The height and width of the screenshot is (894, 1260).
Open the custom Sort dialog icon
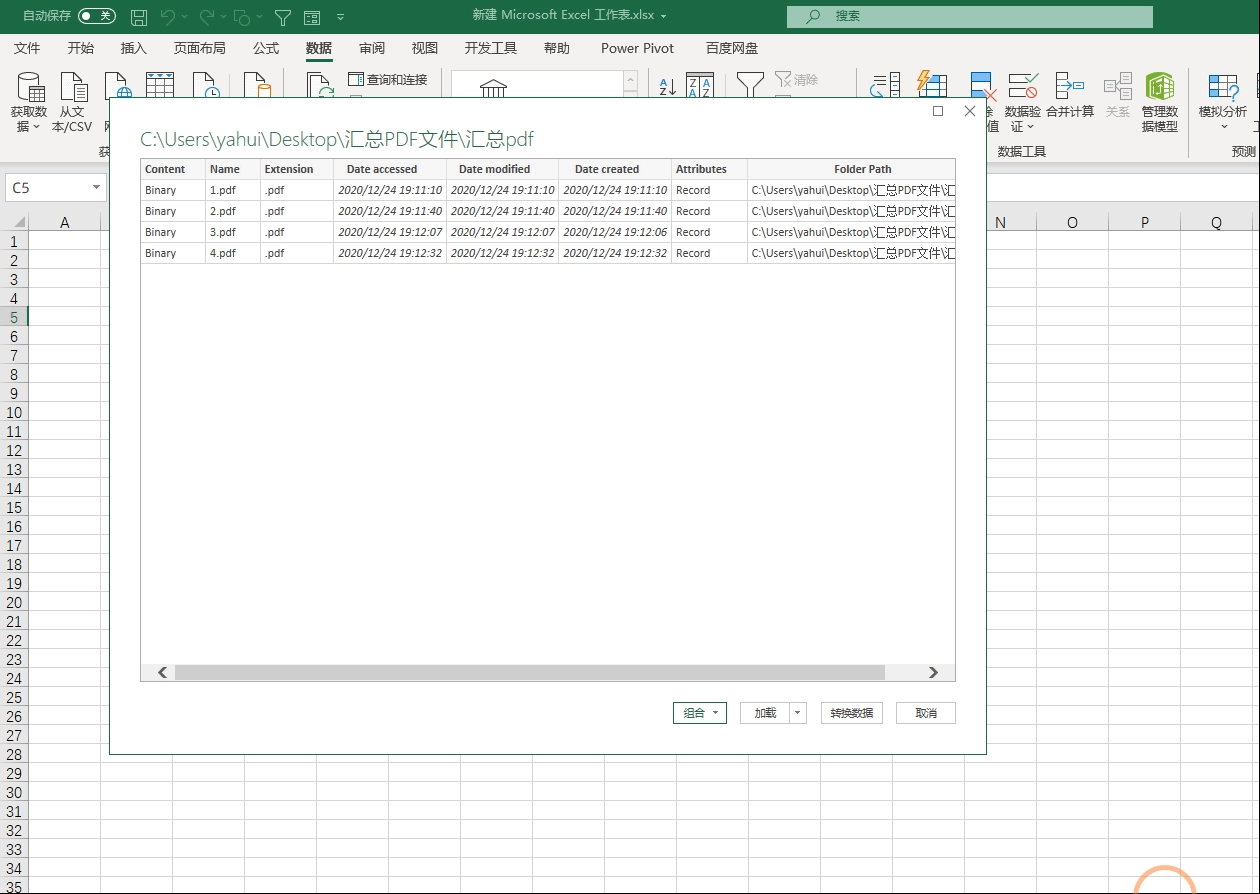[700, 86]
